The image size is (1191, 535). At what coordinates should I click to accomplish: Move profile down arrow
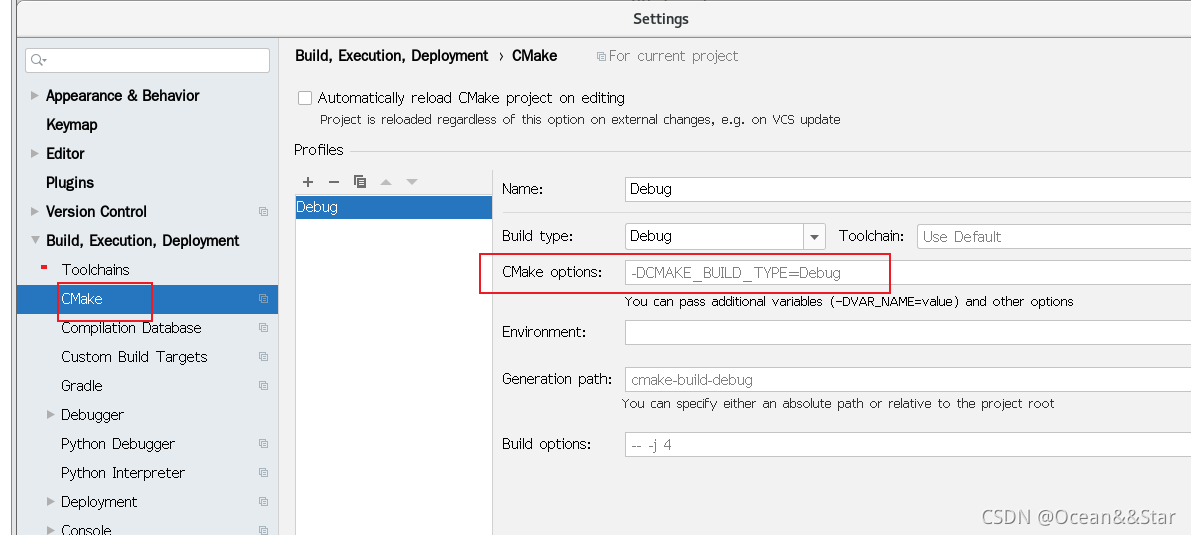point(412,182)
